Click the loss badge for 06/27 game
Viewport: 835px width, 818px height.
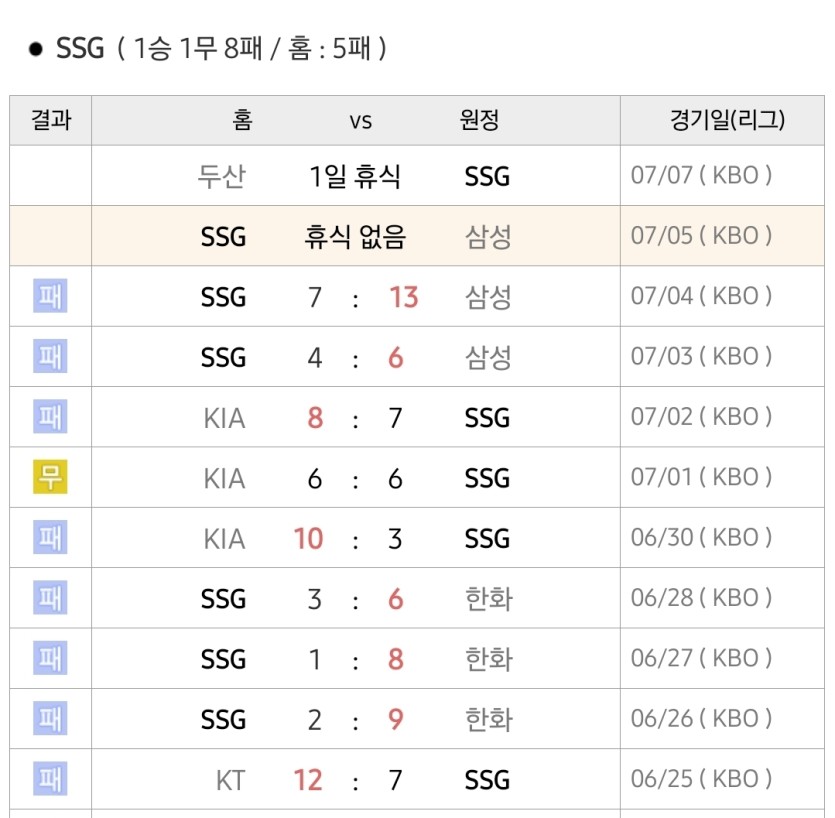point(50,658)
